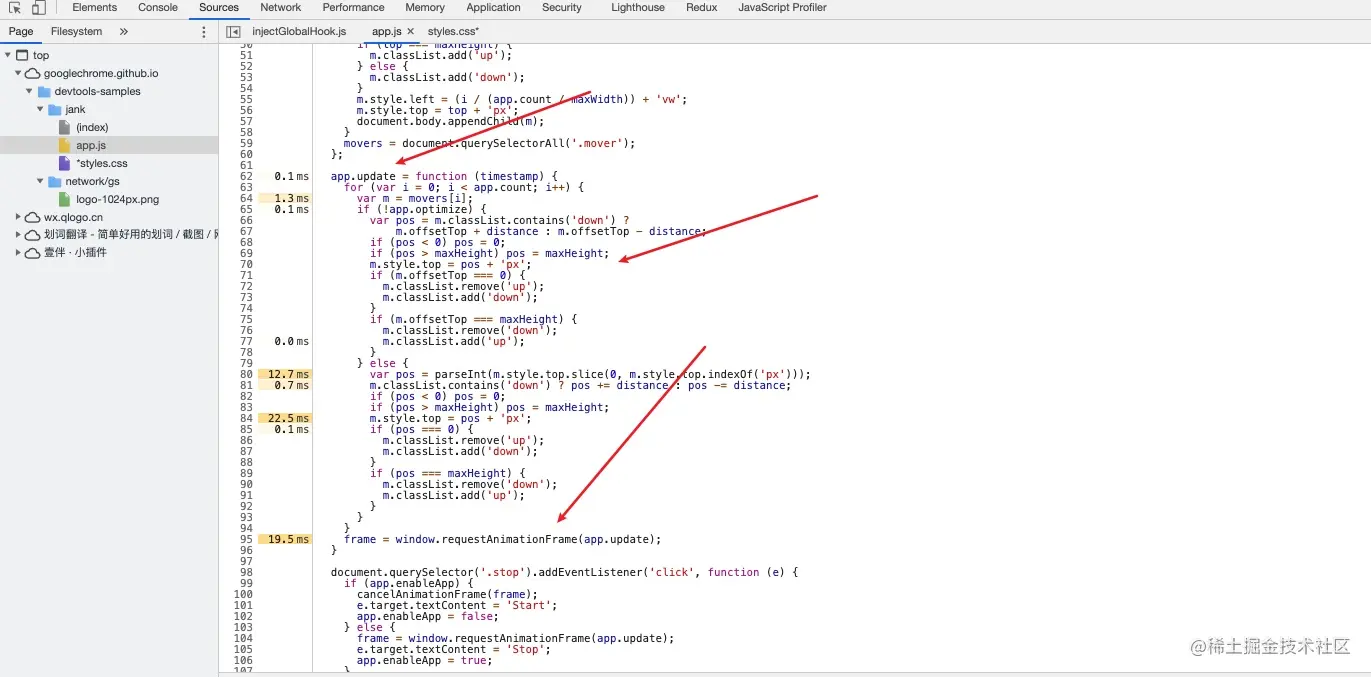The width and height of the screenshot is (1371, 677).
Task: Click the querySelectorAll('.mover') code line
Action: pyautogui.click(x=490, y=143)
